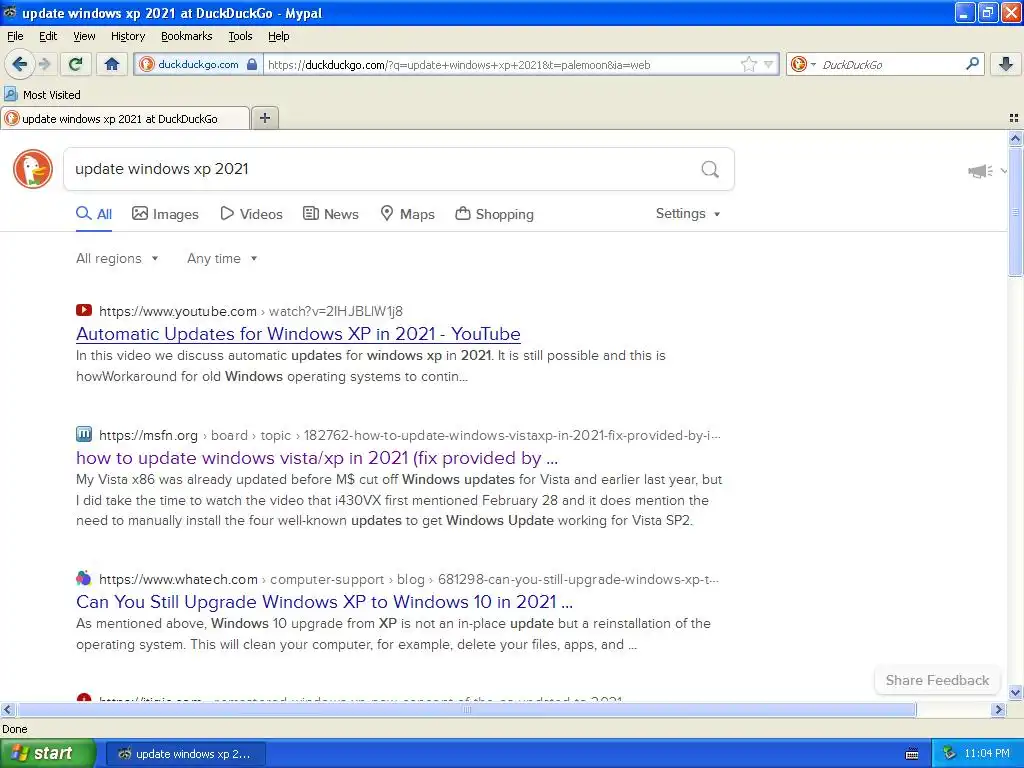The width and height of the screenshot is (1024, 768).
Task: Click the 11:04 PM taskbar clock
Action: [x=987, y=753]
